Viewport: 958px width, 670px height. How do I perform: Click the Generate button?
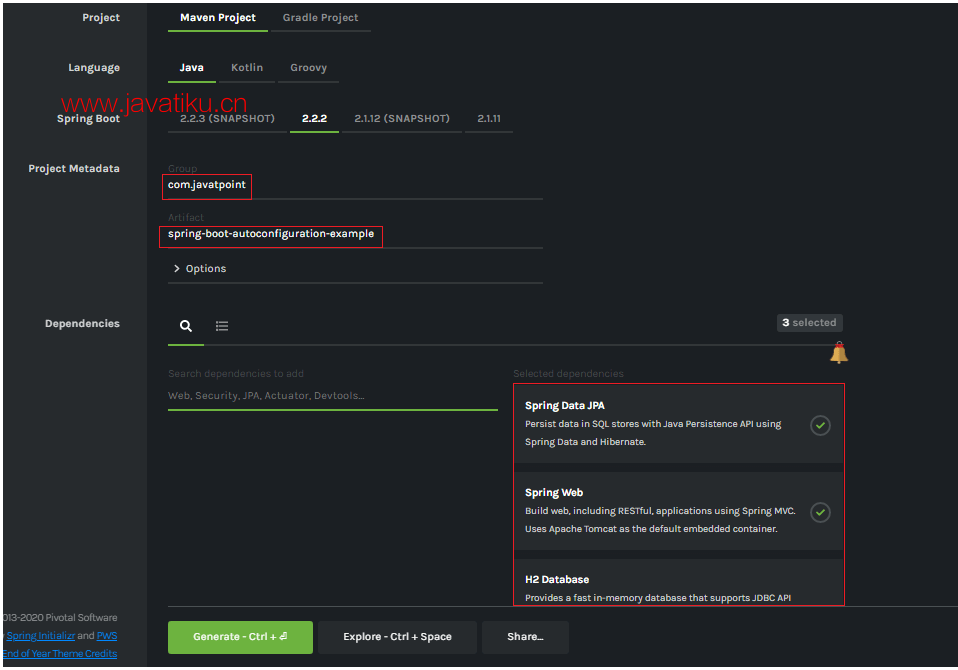click(x=240, y=637)
